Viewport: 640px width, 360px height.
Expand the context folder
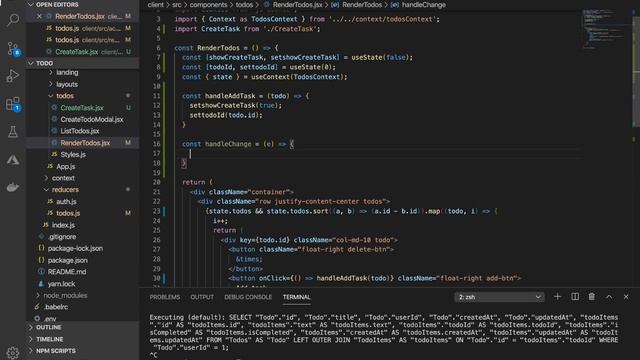point(63,178)
